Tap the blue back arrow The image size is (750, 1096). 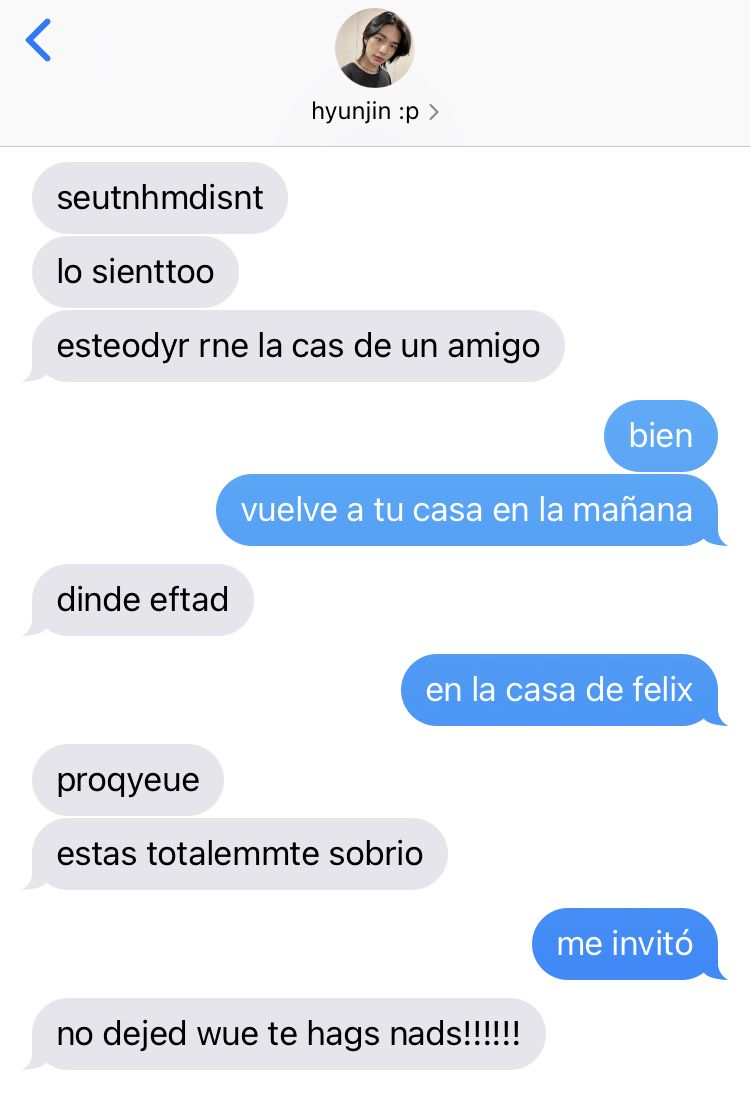[38, 41]
